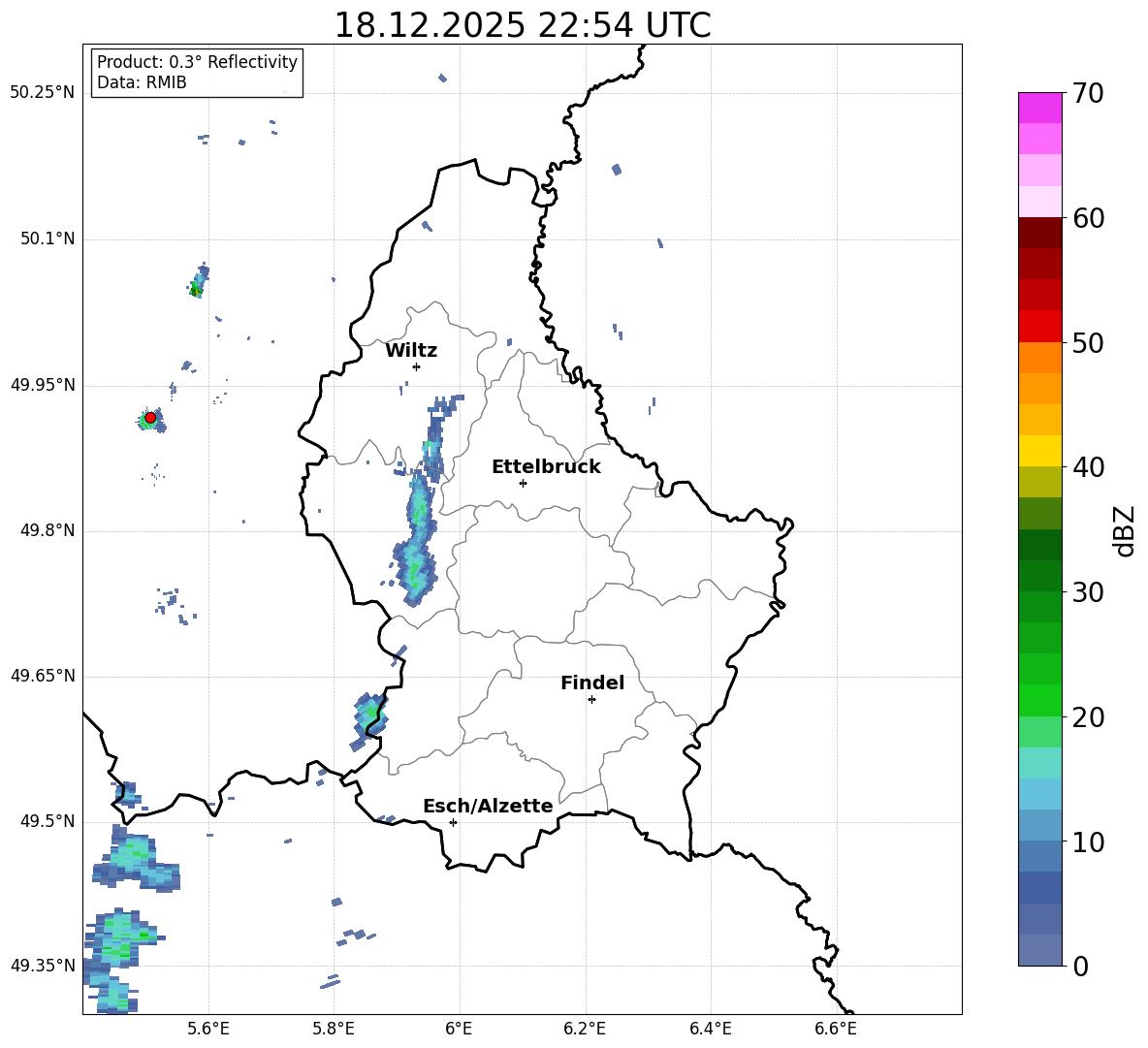
Task: Click the 10 value on the colorbar
Action: (x=1088, y=842)
